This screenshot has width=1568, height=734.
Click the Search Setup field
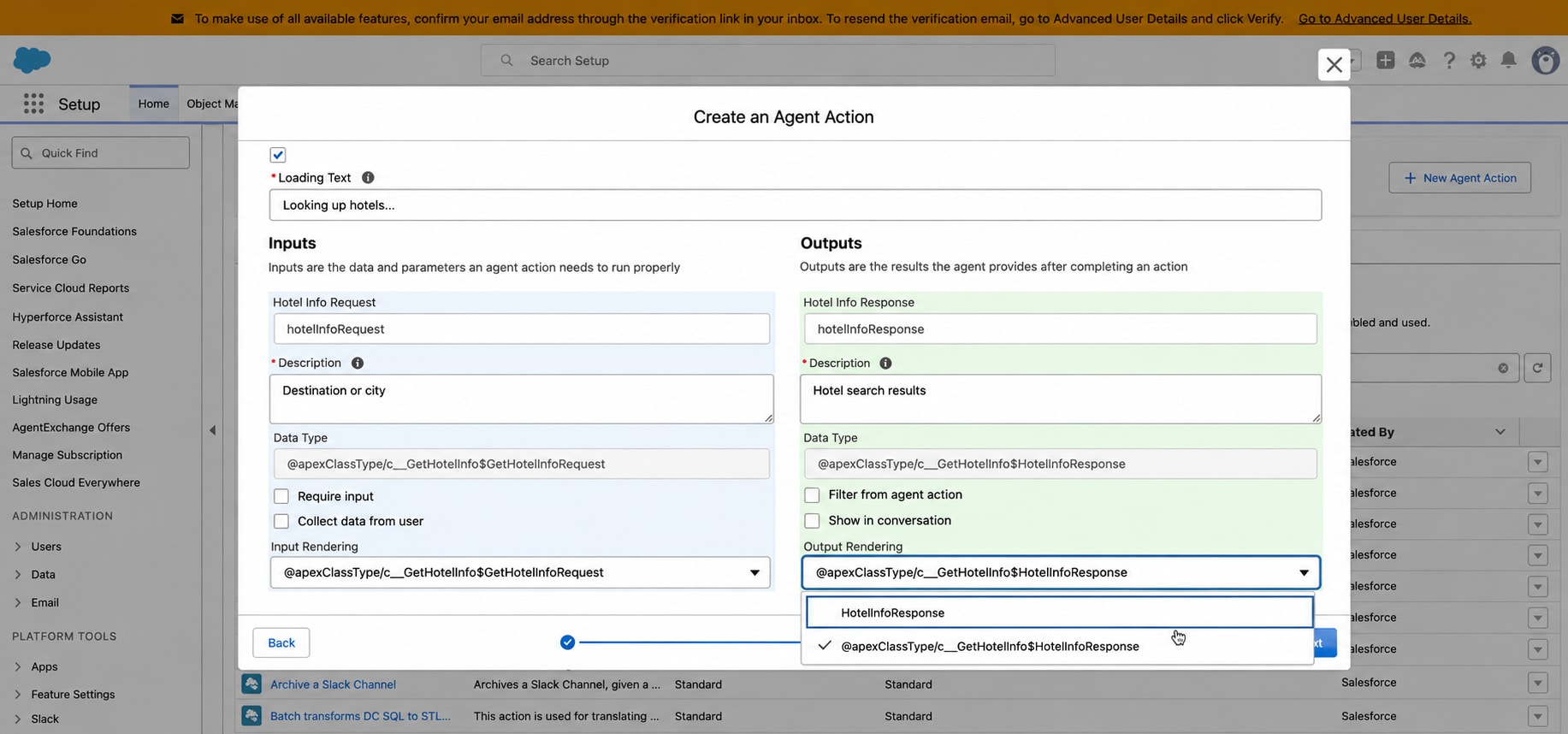point(767,60)
